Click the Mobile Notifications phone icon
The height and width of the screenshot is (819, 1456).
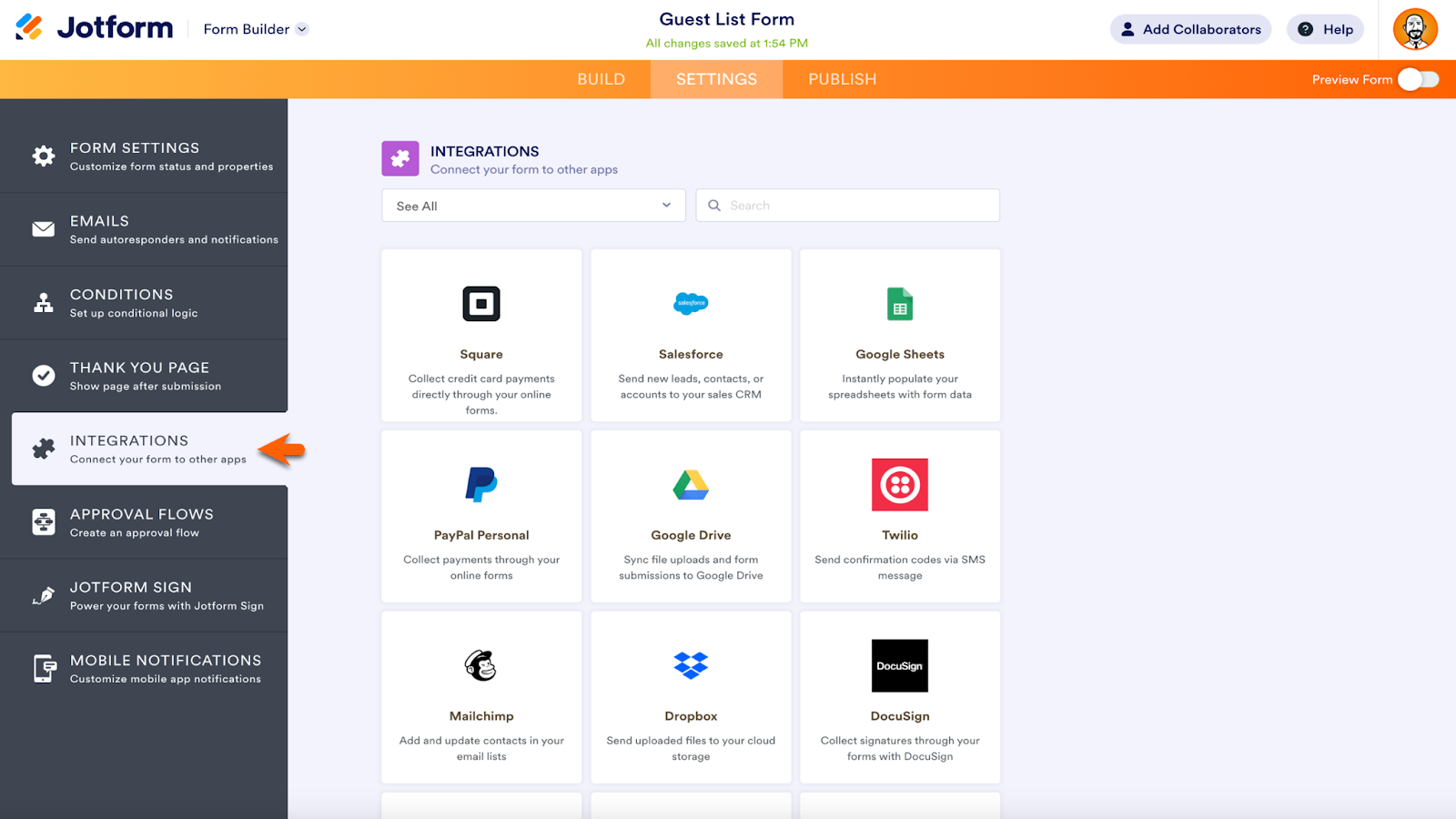tap(44, 669)
